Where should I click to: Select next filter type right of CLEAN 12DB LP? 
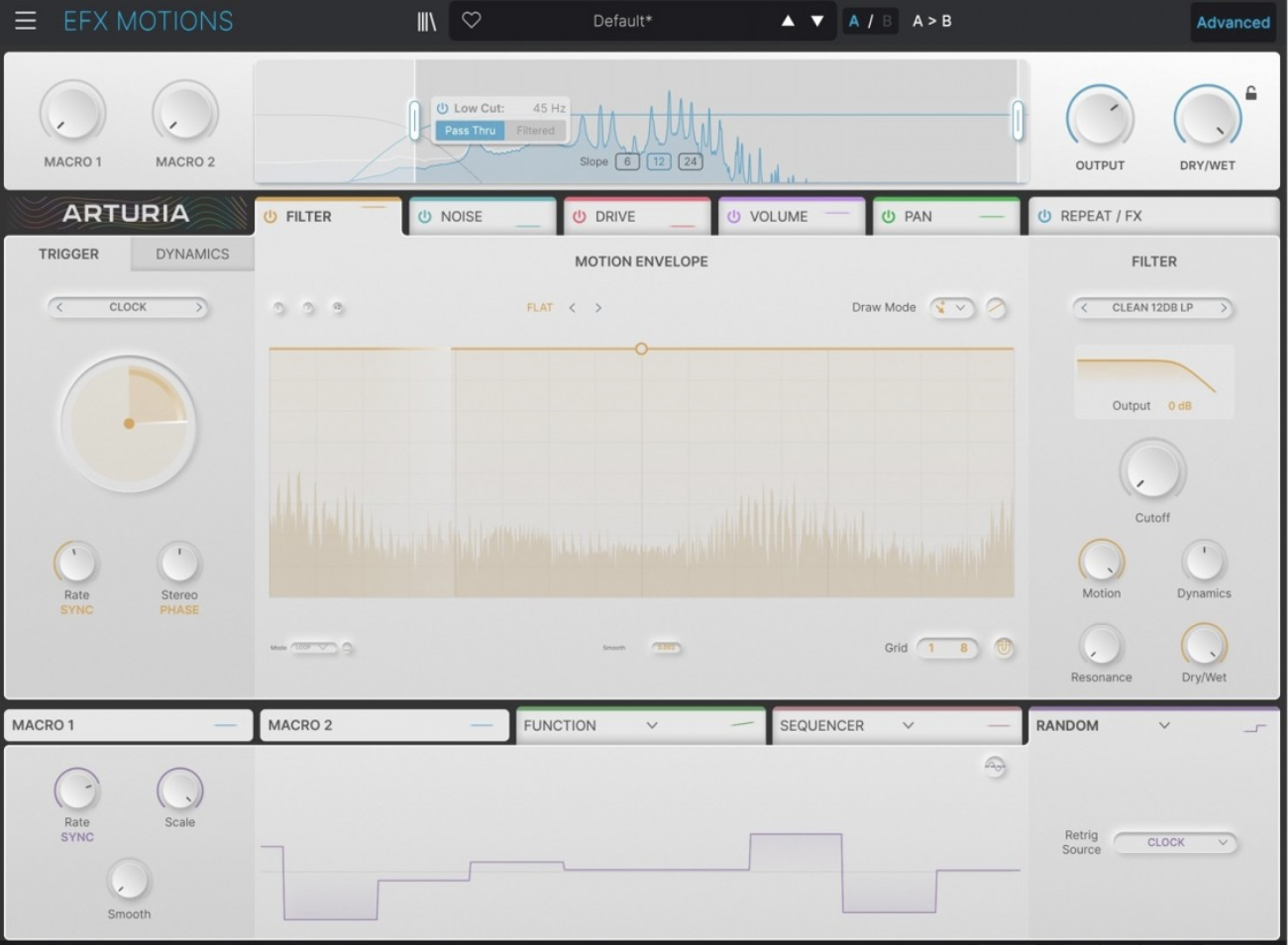1224,308
